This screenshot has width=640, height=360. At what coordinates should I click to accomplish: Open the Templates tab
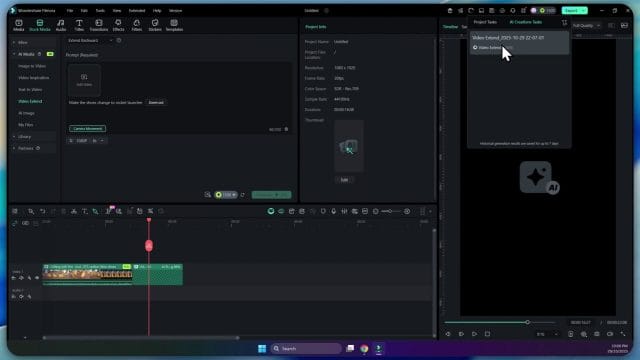pyautogui.click(x=174, y=25)
